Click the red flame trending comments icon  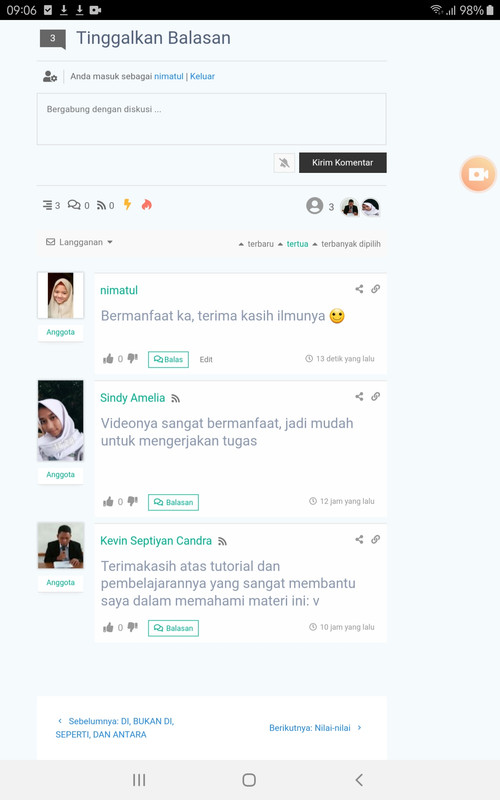click(x=147, y=205)
